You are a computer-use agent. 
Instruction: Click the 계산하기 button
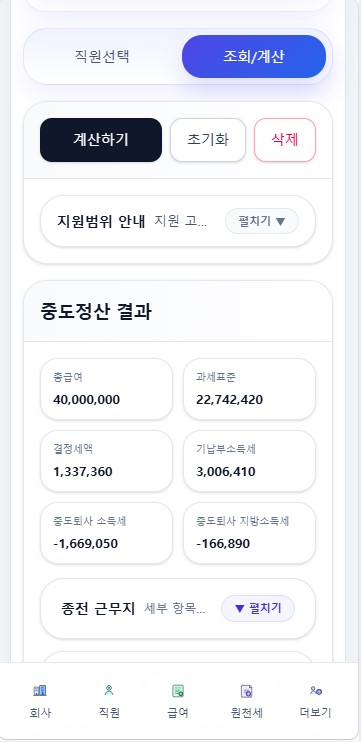click(x=101, y=140)
